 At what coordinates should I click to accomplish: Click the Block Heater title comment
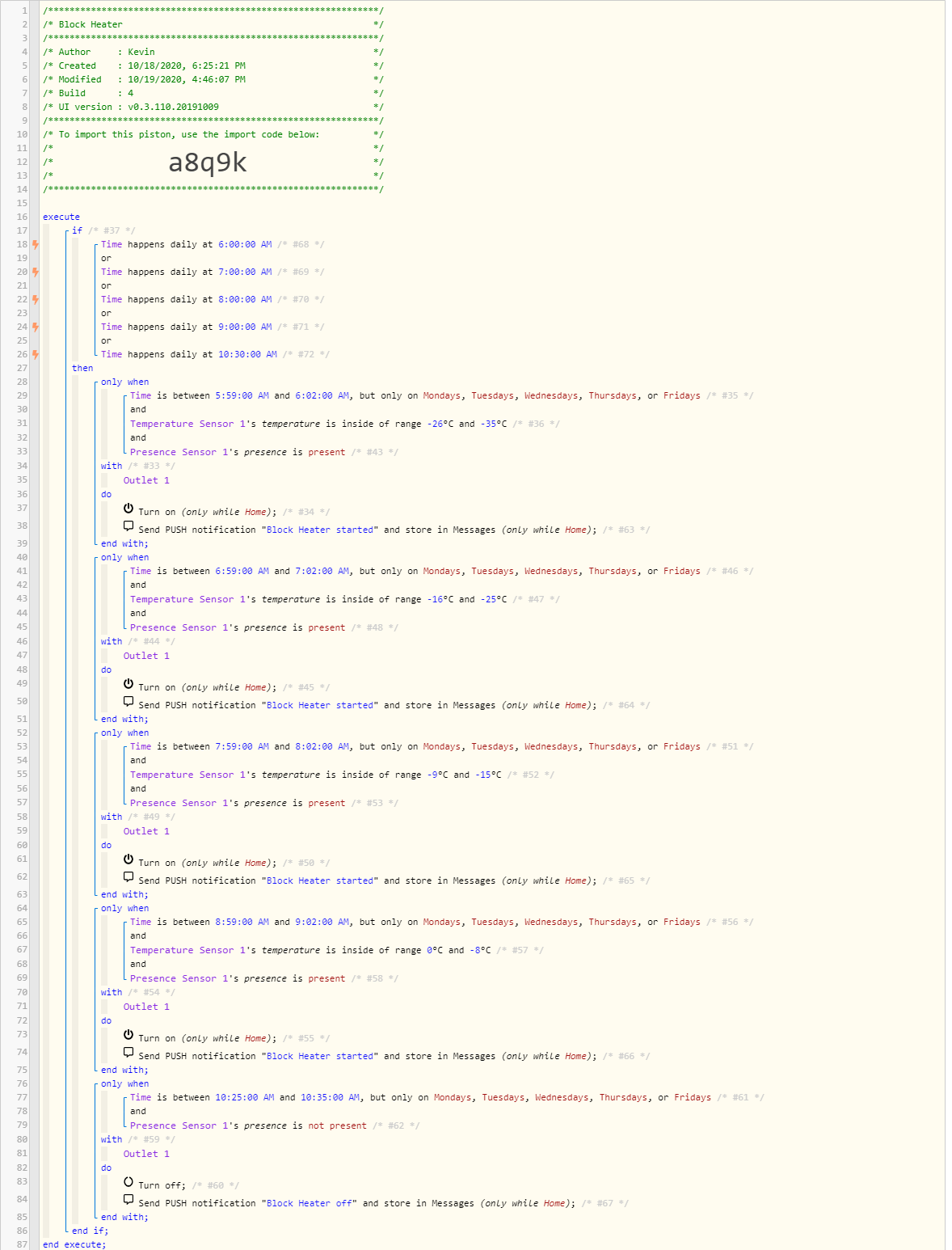point(213,24)
